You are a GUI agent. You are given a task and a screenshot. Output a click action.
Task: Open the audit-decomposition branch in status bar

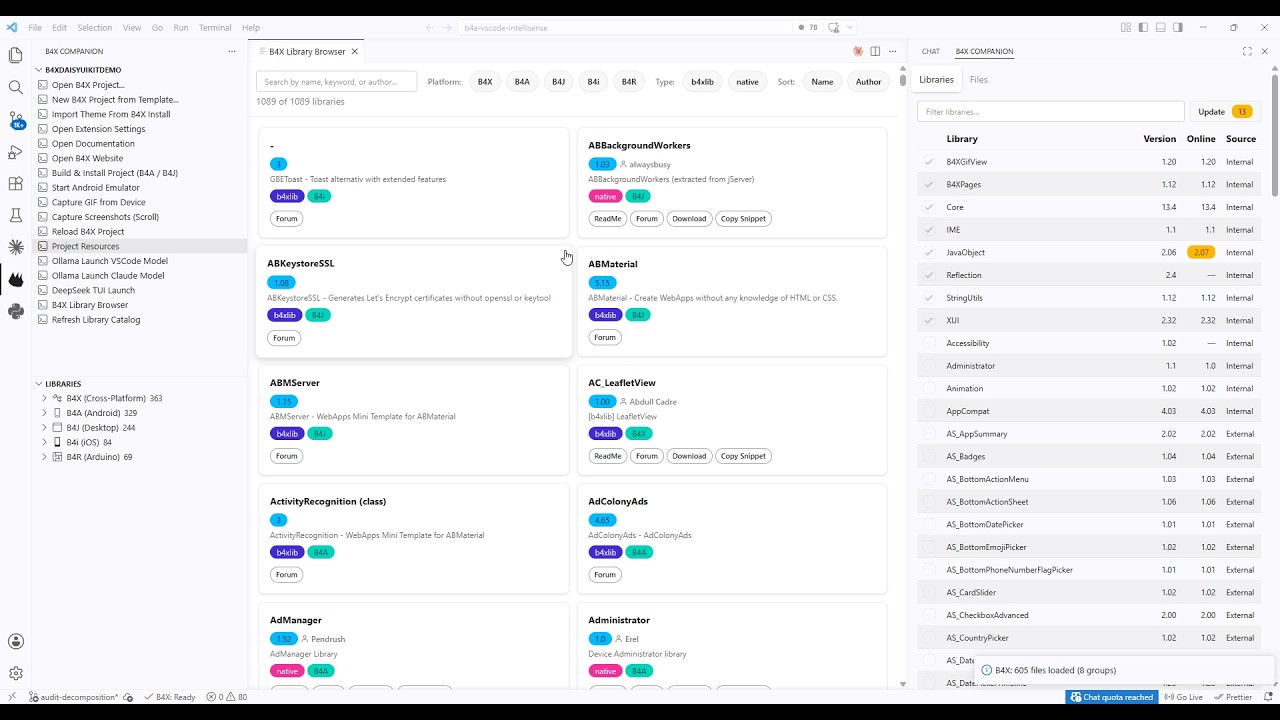pos(73,697)
